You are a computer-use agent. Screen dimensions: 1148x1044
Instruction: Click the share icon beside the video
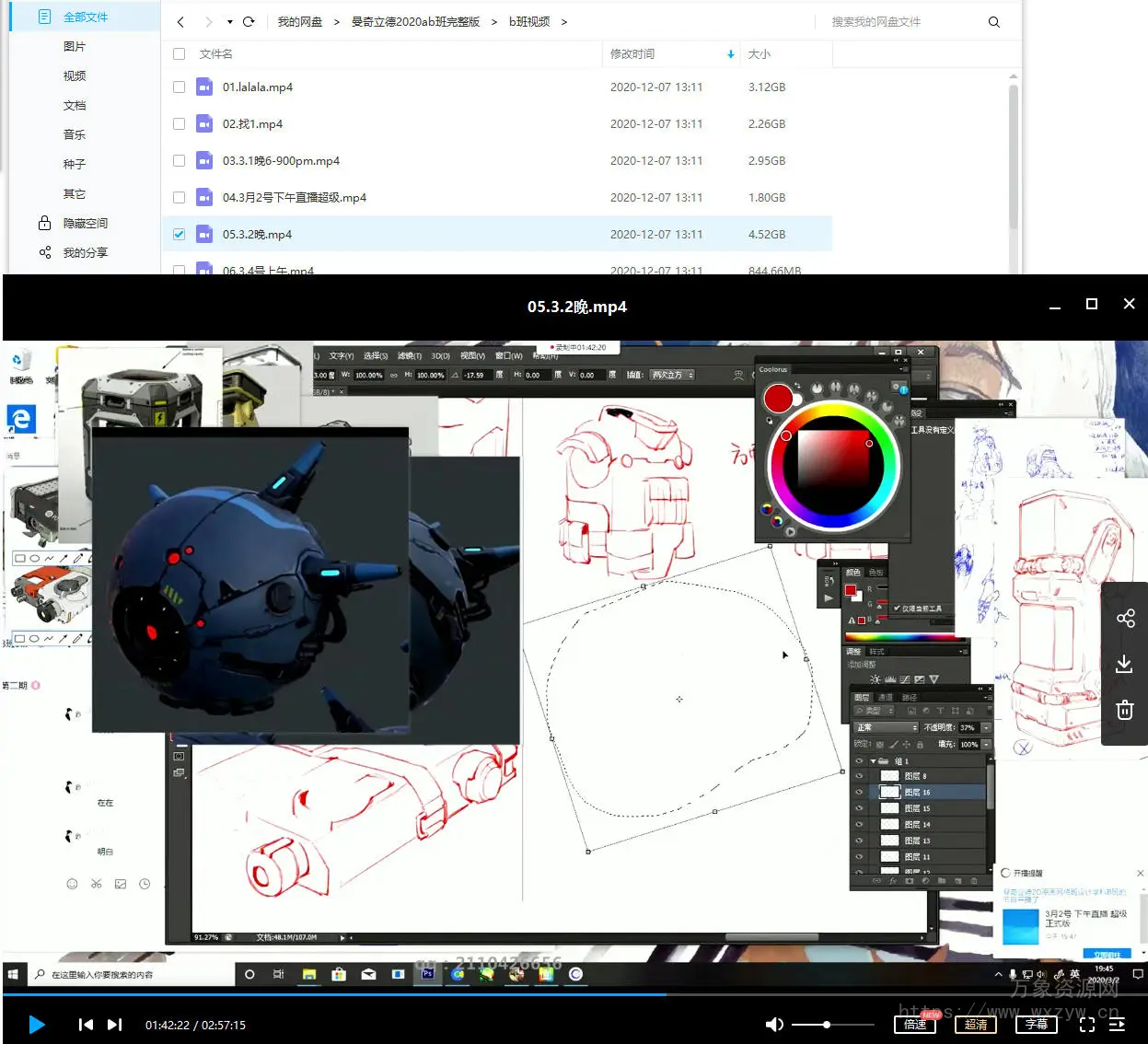[1125, 619]
